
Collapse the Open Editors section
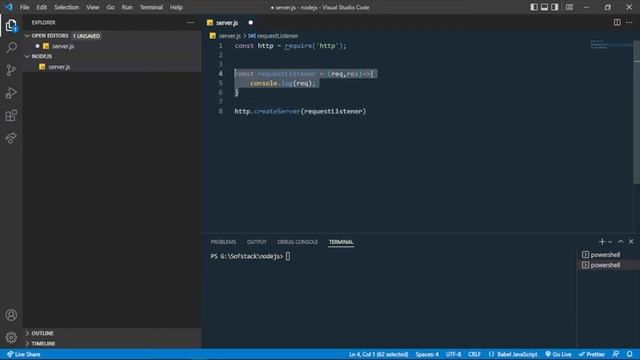[x=50, y=36]
